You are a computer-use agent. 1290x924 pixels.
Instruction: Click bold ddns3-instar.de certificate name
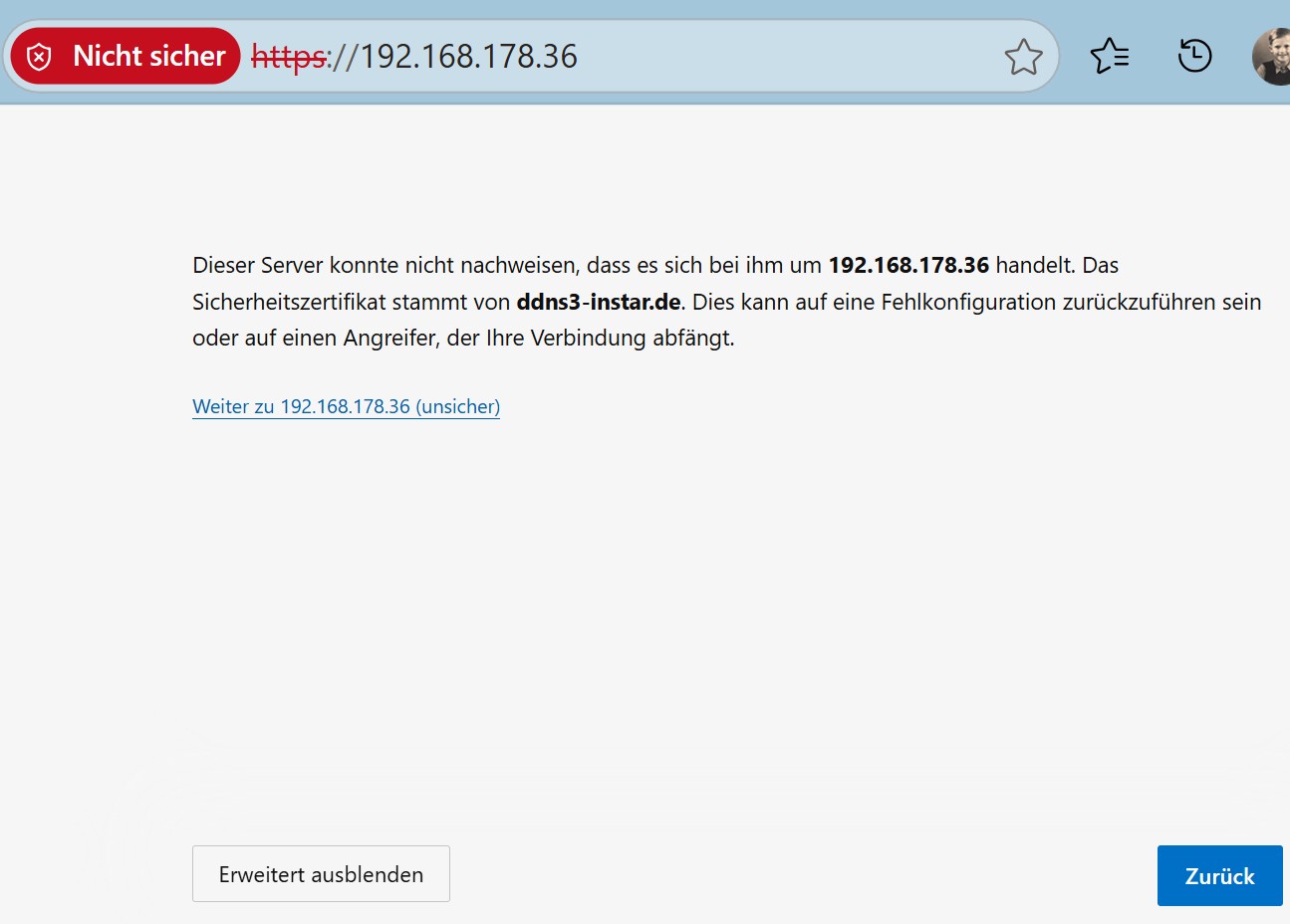[x=599, y=302]
